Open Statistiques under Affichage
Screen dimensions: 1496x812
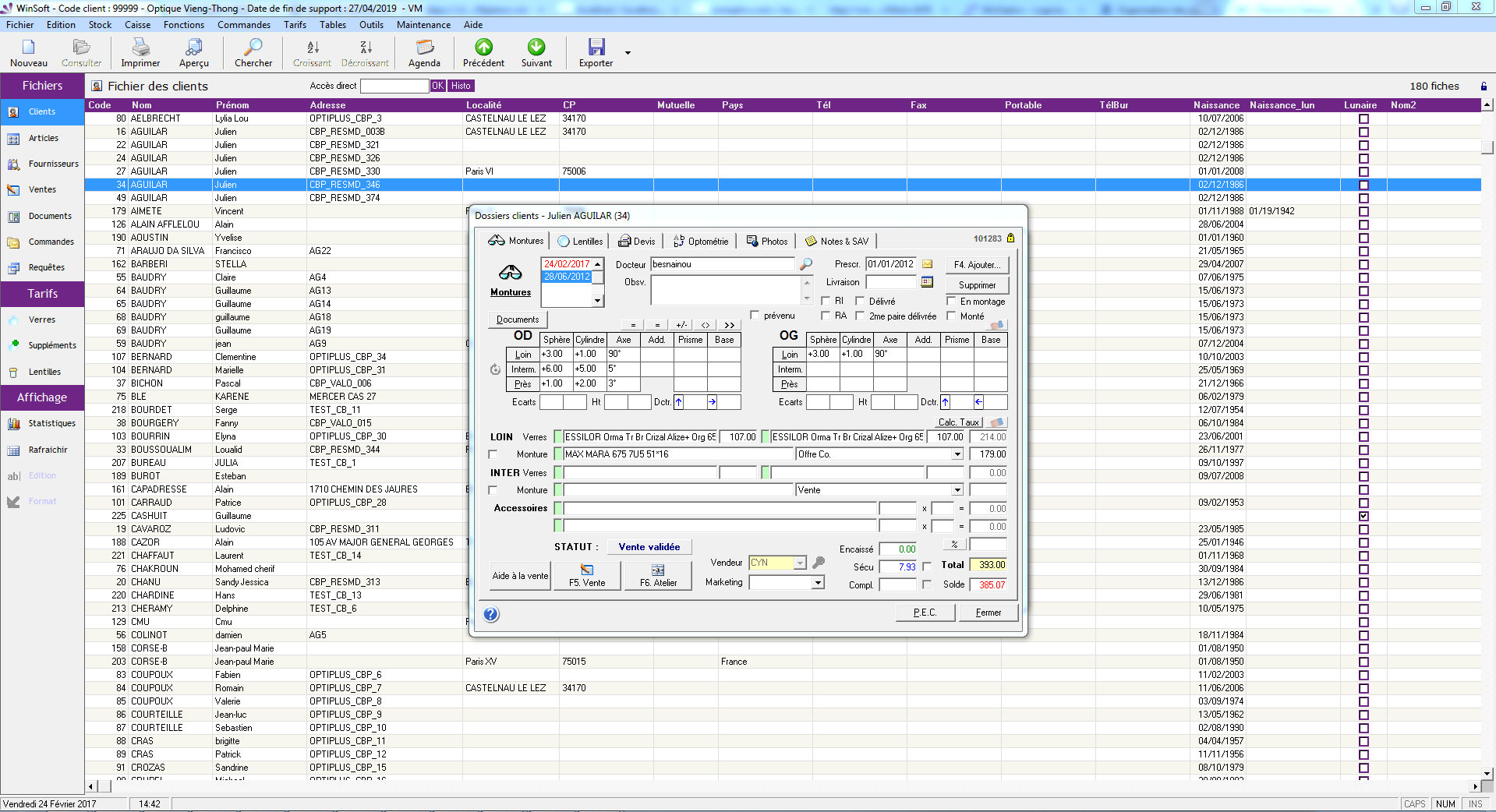(43, 423)
